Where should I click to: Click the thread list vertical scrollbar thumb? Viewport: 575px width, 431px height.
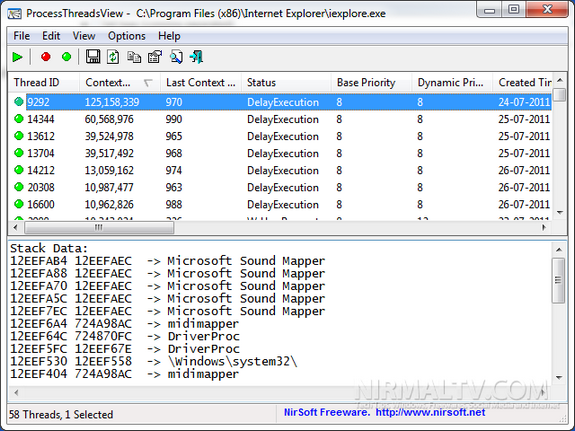(x=560, y=94)
